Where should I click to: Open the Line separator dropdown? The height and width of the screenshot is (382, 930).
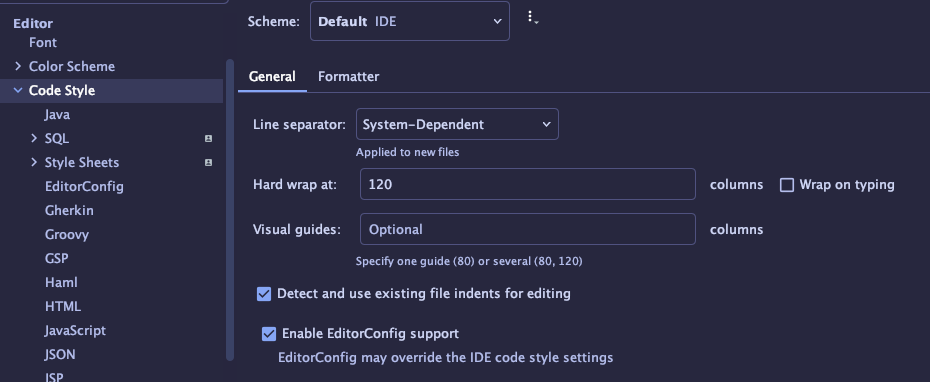click(x=457, y=125)
